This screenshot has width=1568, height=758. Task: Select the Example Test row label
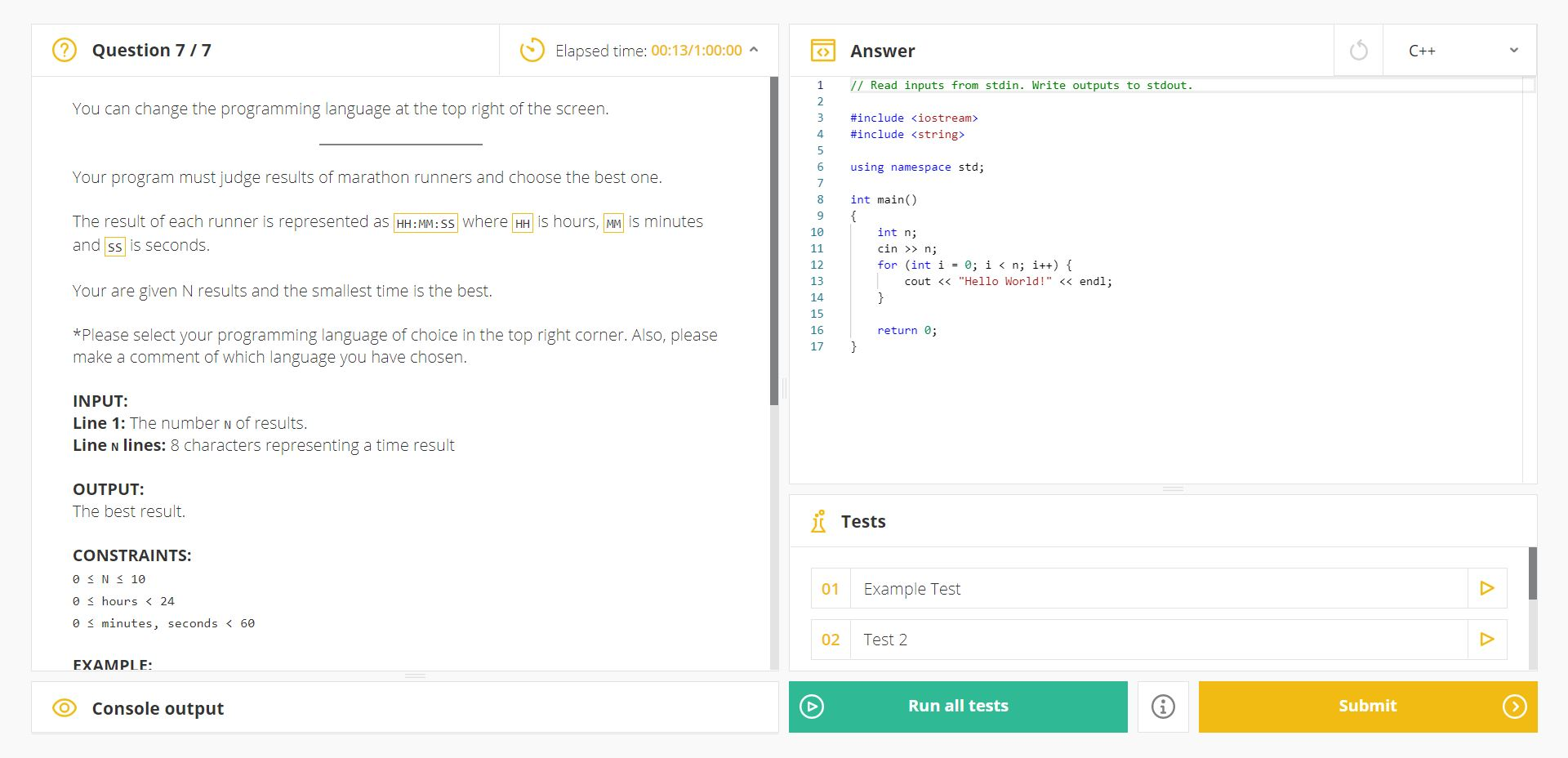[912, 588]
